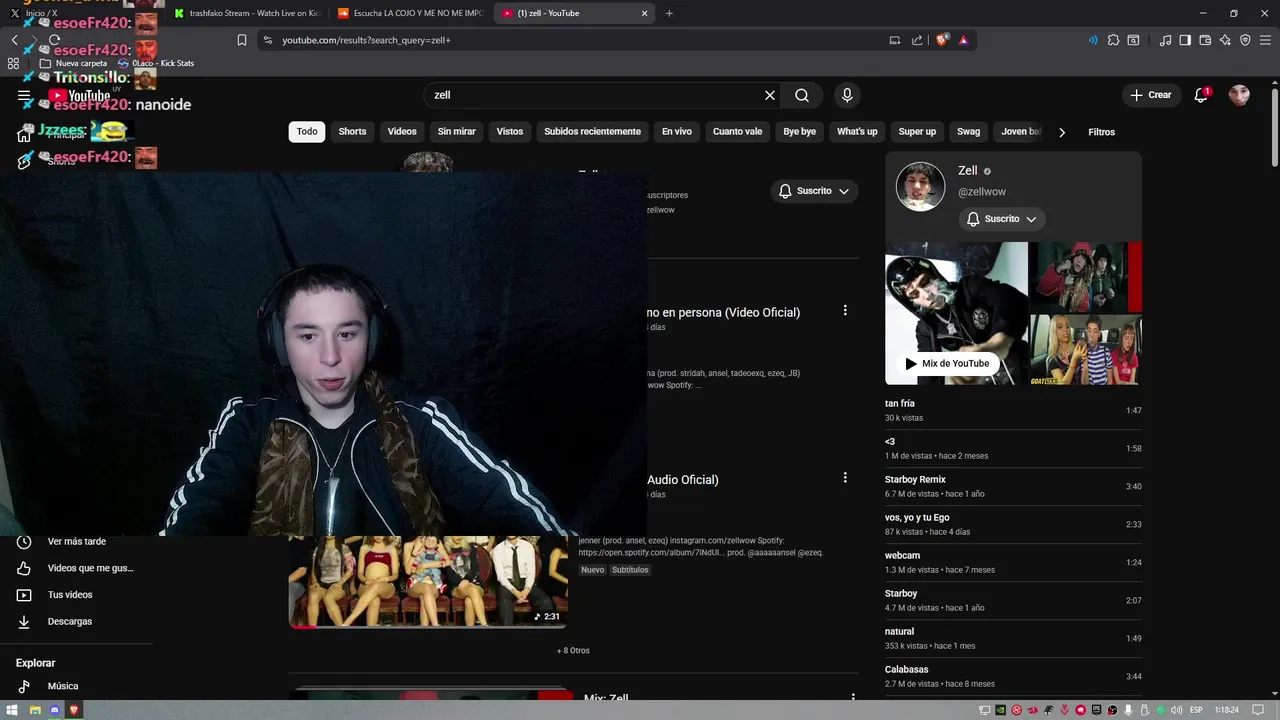This screenshot has width=1280, height=720.
Task: Open YouTube notifications bell
Action: (x=1201, y=95)
